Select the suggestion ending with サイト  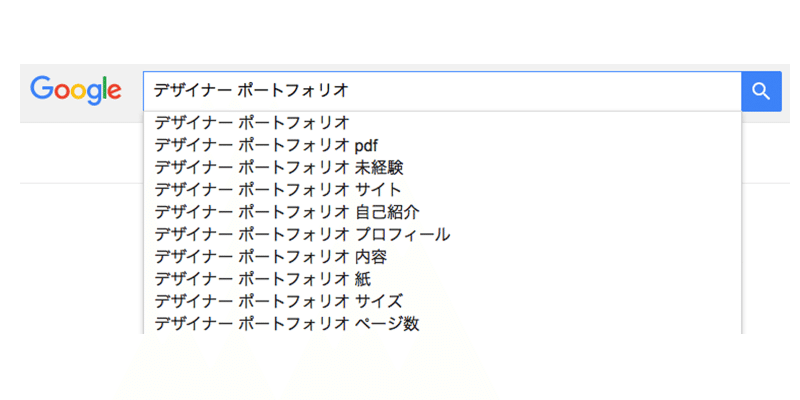[442, 190]
